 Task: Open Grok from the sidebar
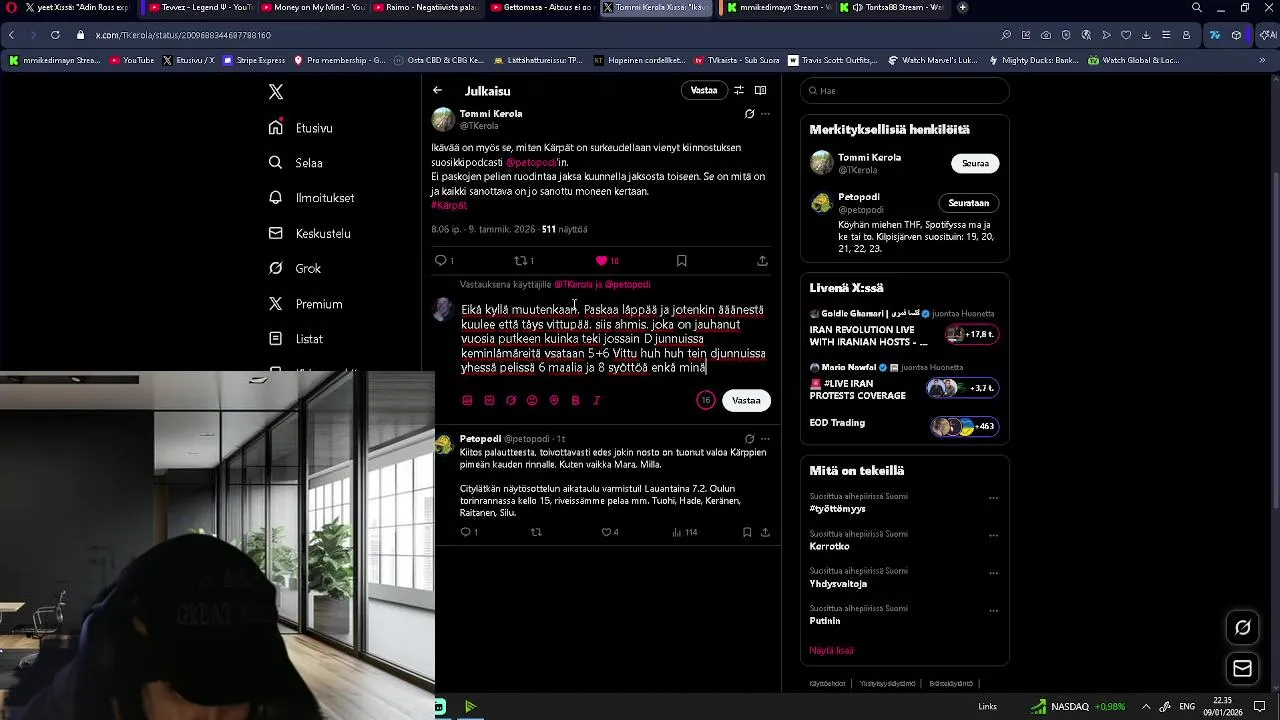294,268
